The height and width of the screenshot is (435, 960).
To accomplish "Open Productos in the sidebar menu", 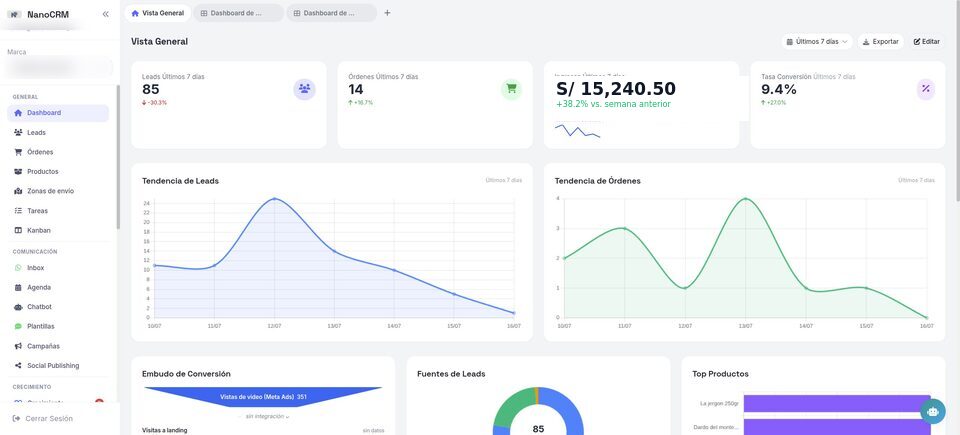I will pyautogui.click(x=58, y=172).
